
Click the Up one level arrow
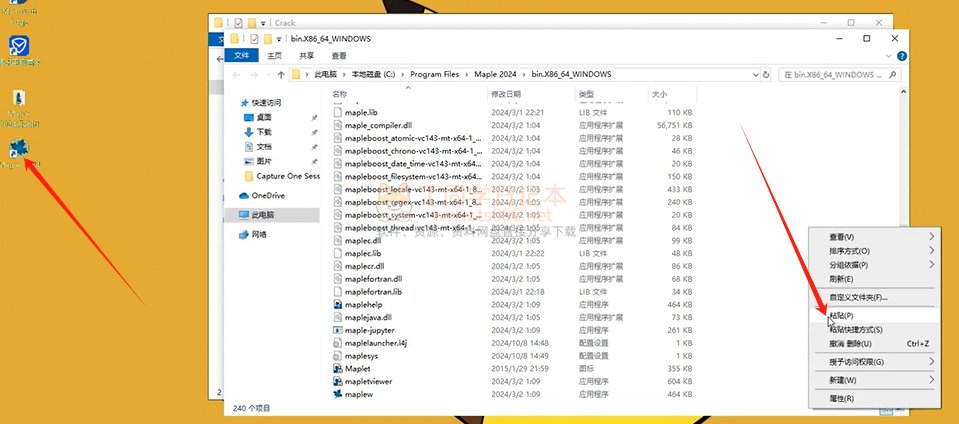278,75
